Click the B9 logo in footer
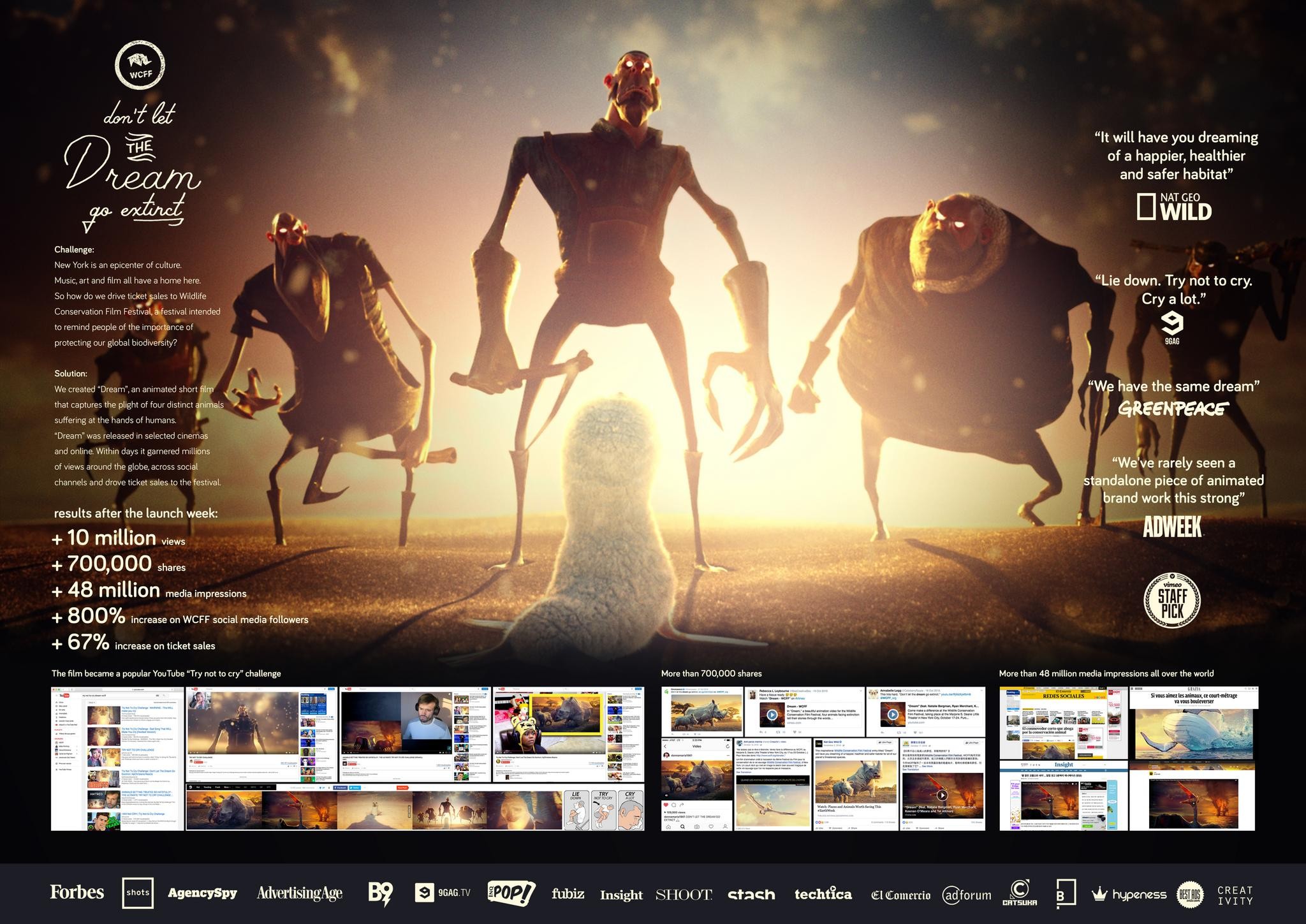The image size is (1306, 924). point(380,893)
